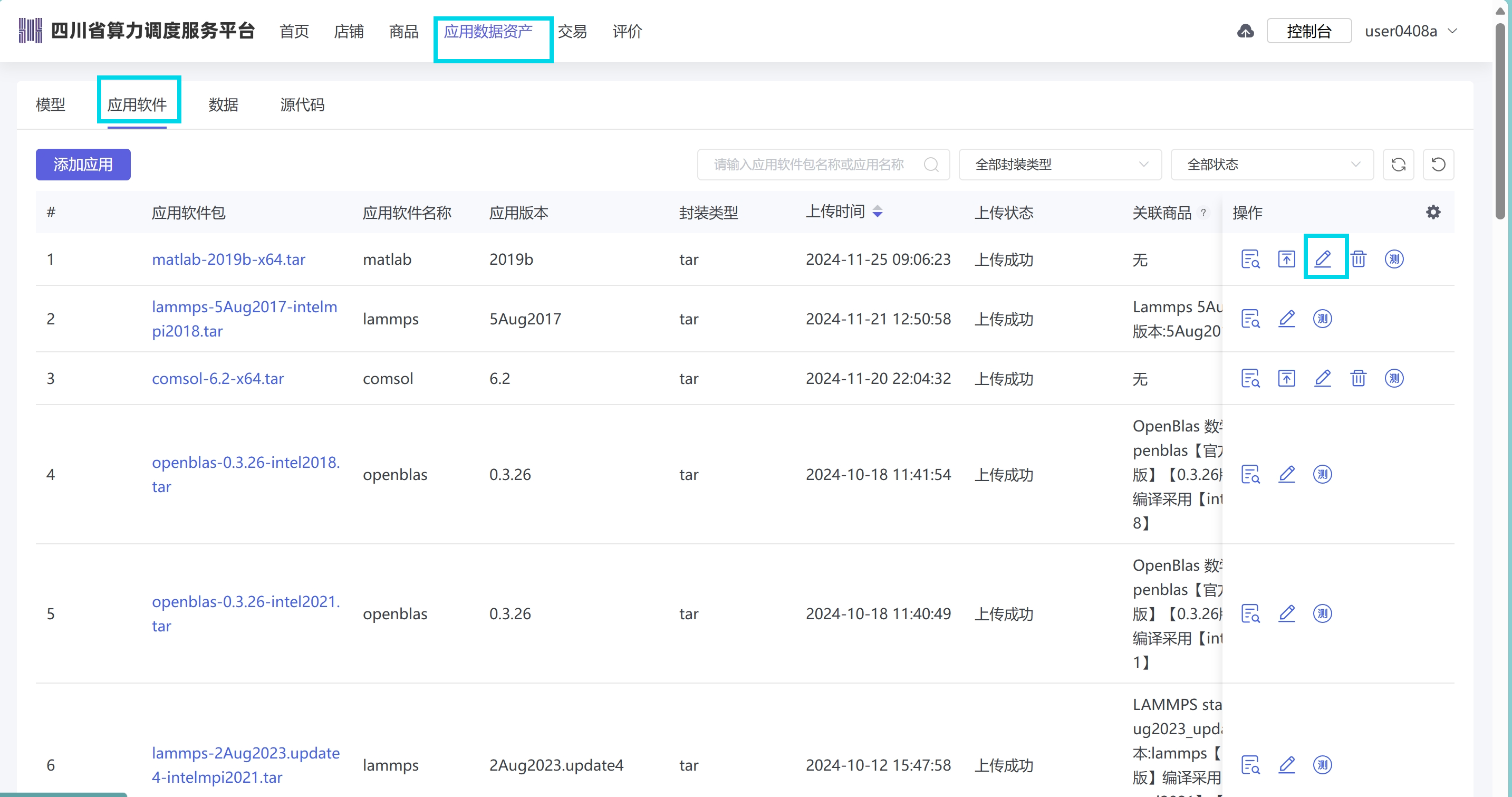View details icon for openblas intel2021 row

coord(1250,613)
